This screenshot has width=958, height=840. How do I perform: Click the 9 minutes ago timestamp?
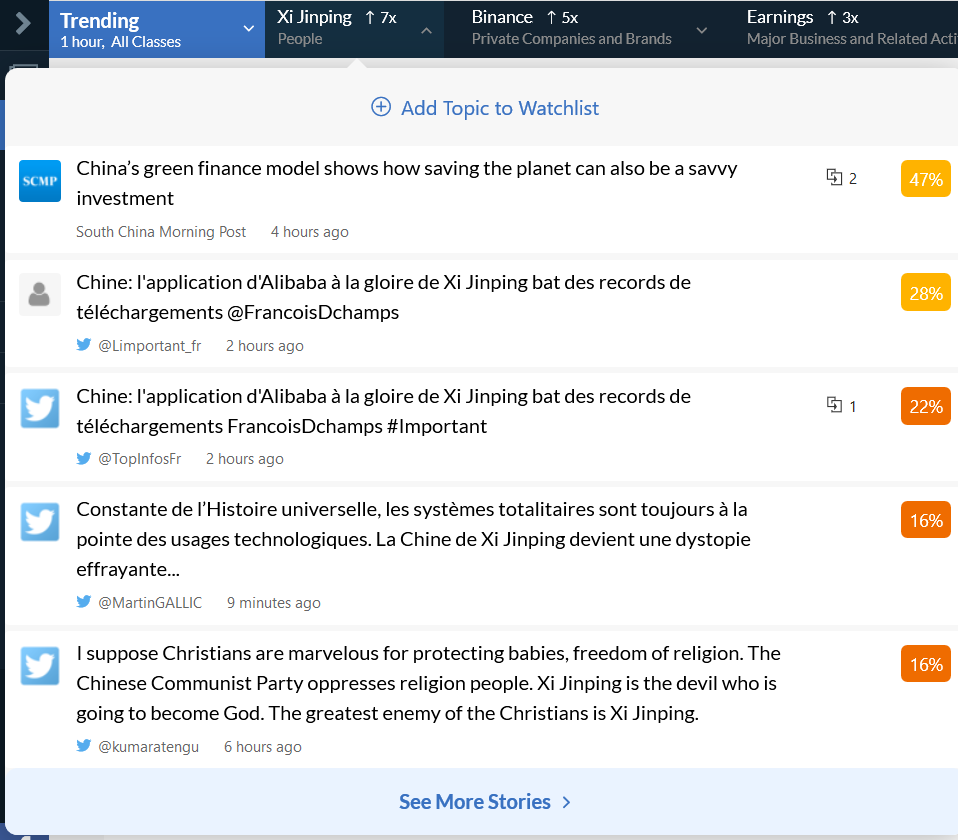274,603
